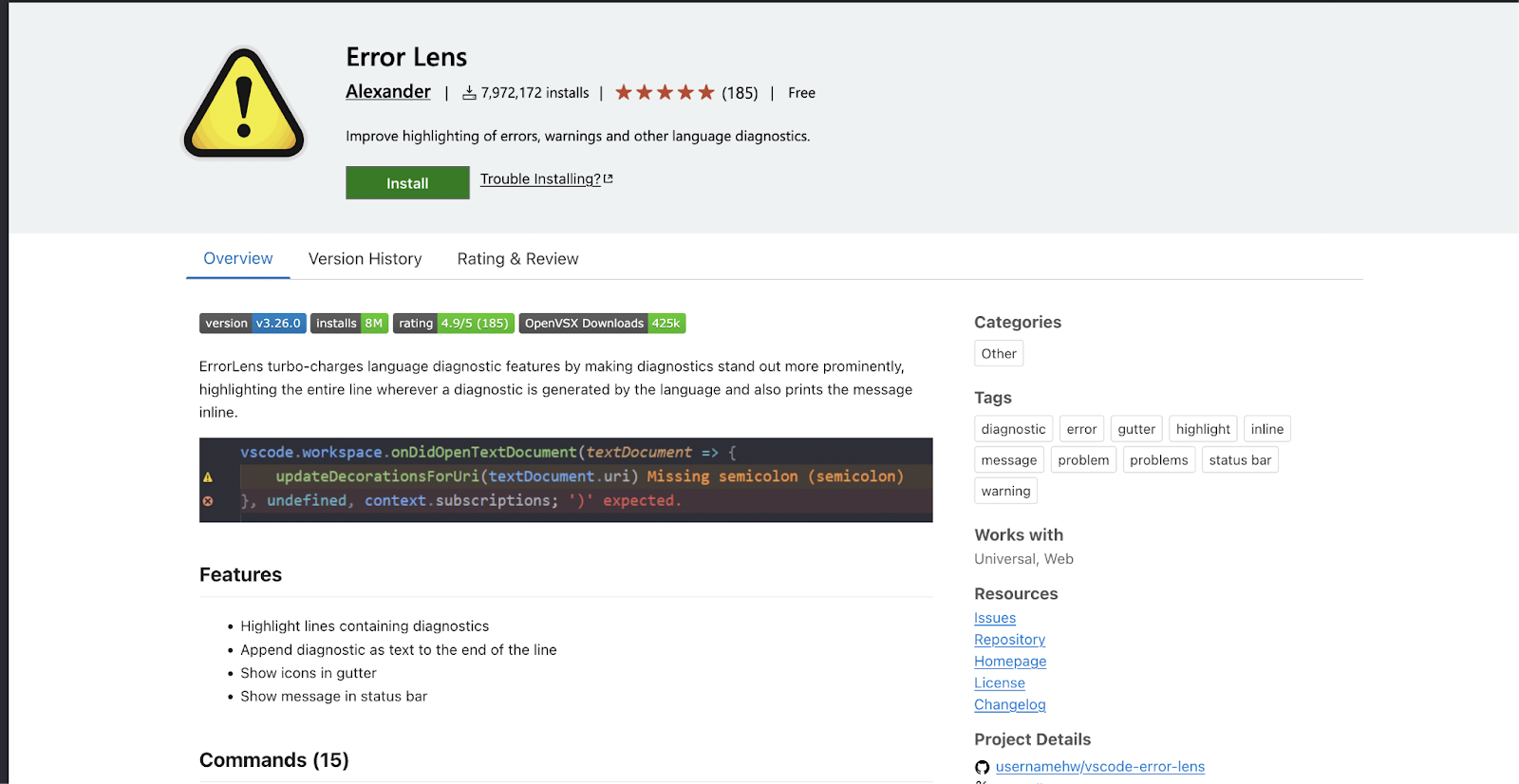1519x784 pixels.
Task: Open the Homepage resource link
Action: point(1010,662)
